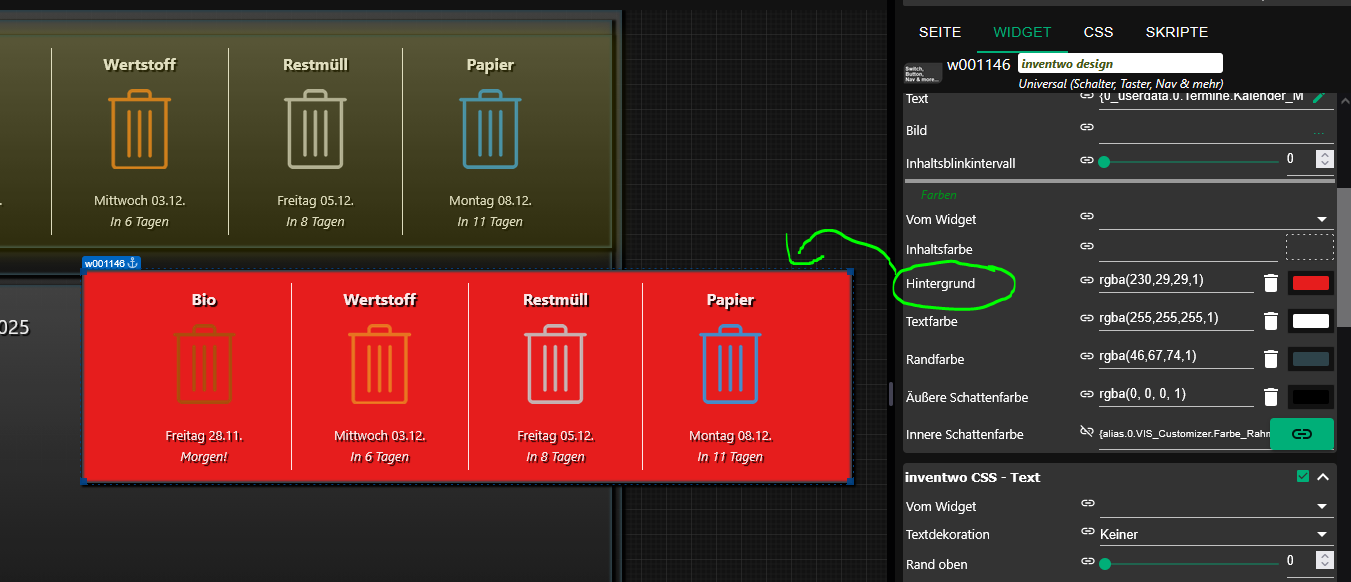Click the link icon in the Bild row
Viewport: 1351px width, 582px height.
pos(1087,127)
